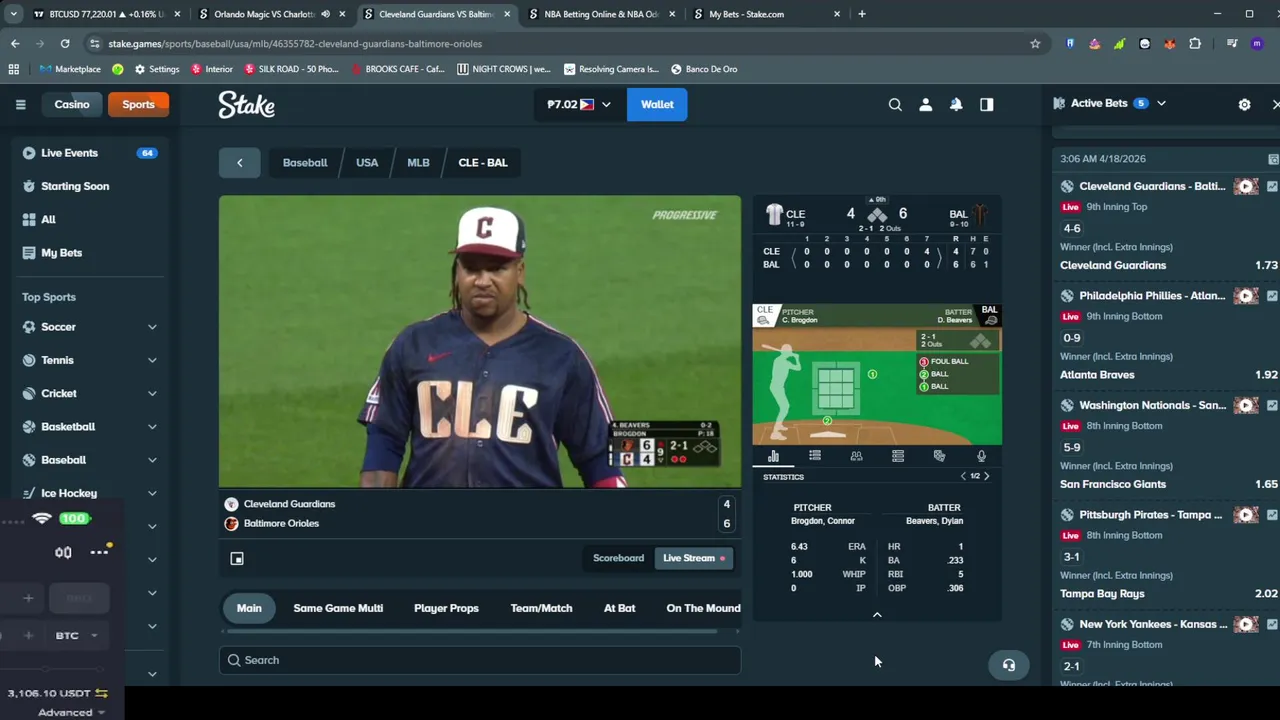The width and height of the screenshot is (1280, 720).
Task: Open the balance currency dropdown
Action: tap(578, 104)
